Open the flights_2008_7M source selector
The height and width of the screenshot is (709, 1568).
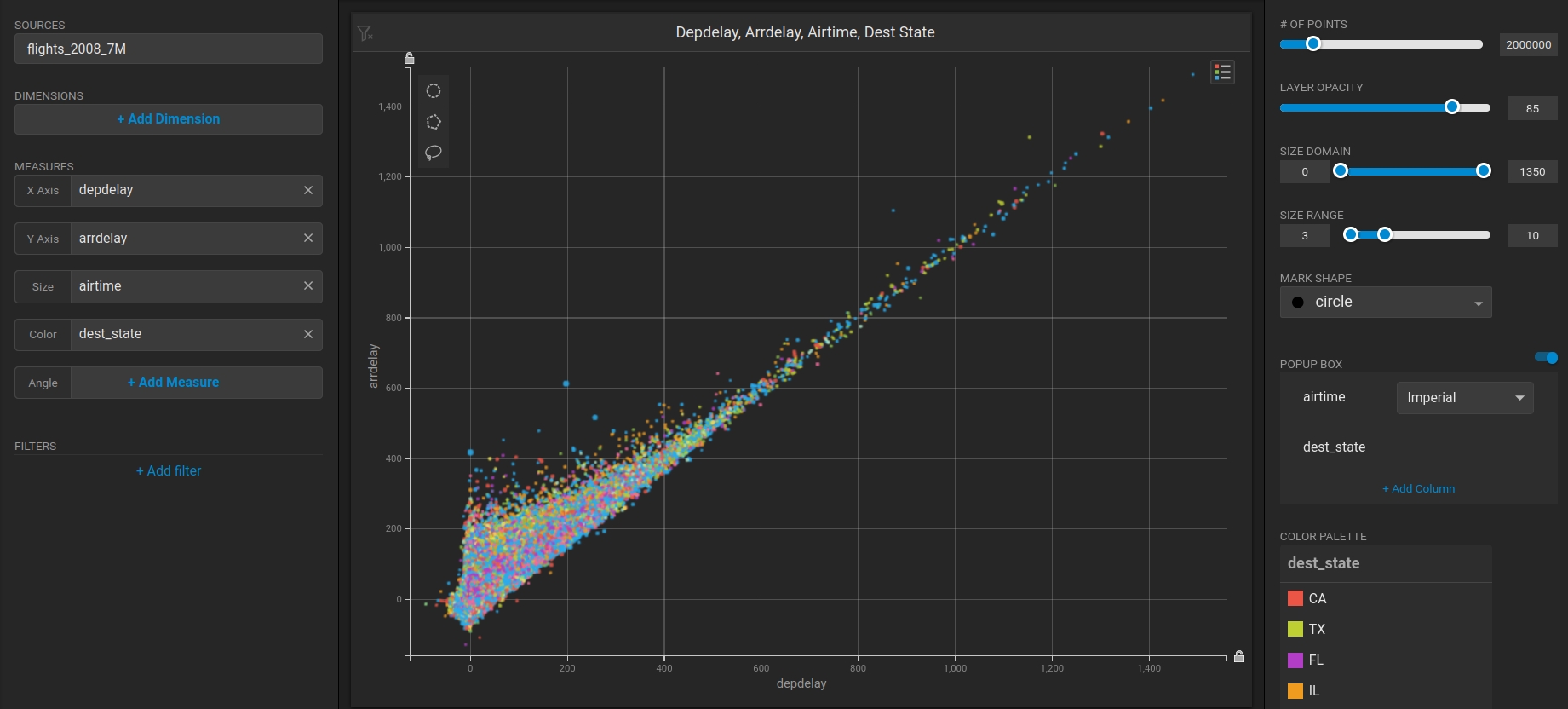169,49
